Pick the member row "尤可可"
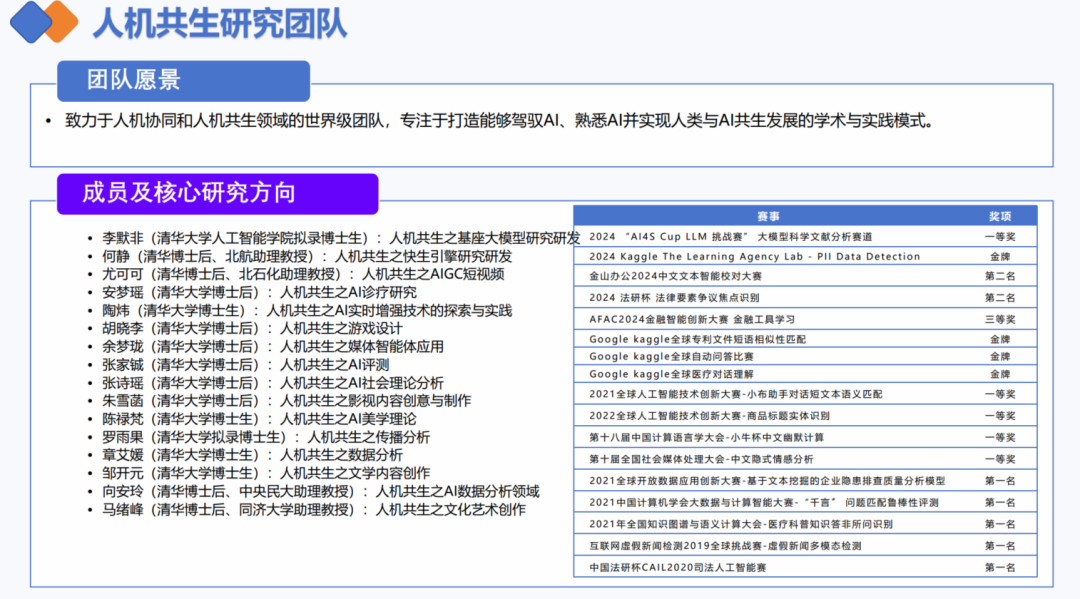1080x599 pixels. [x=303, y=274]
